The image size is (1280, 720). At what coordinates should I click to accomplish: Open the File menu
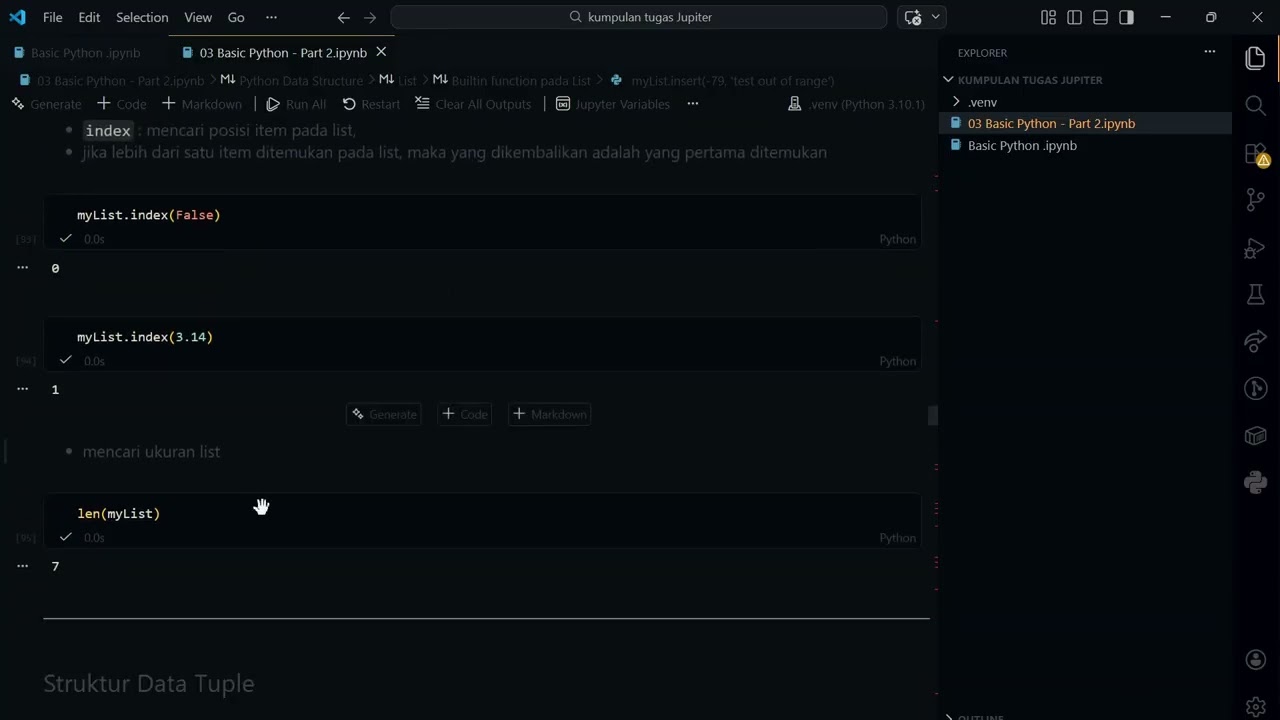pyautogui.click(x=52, y=17)
